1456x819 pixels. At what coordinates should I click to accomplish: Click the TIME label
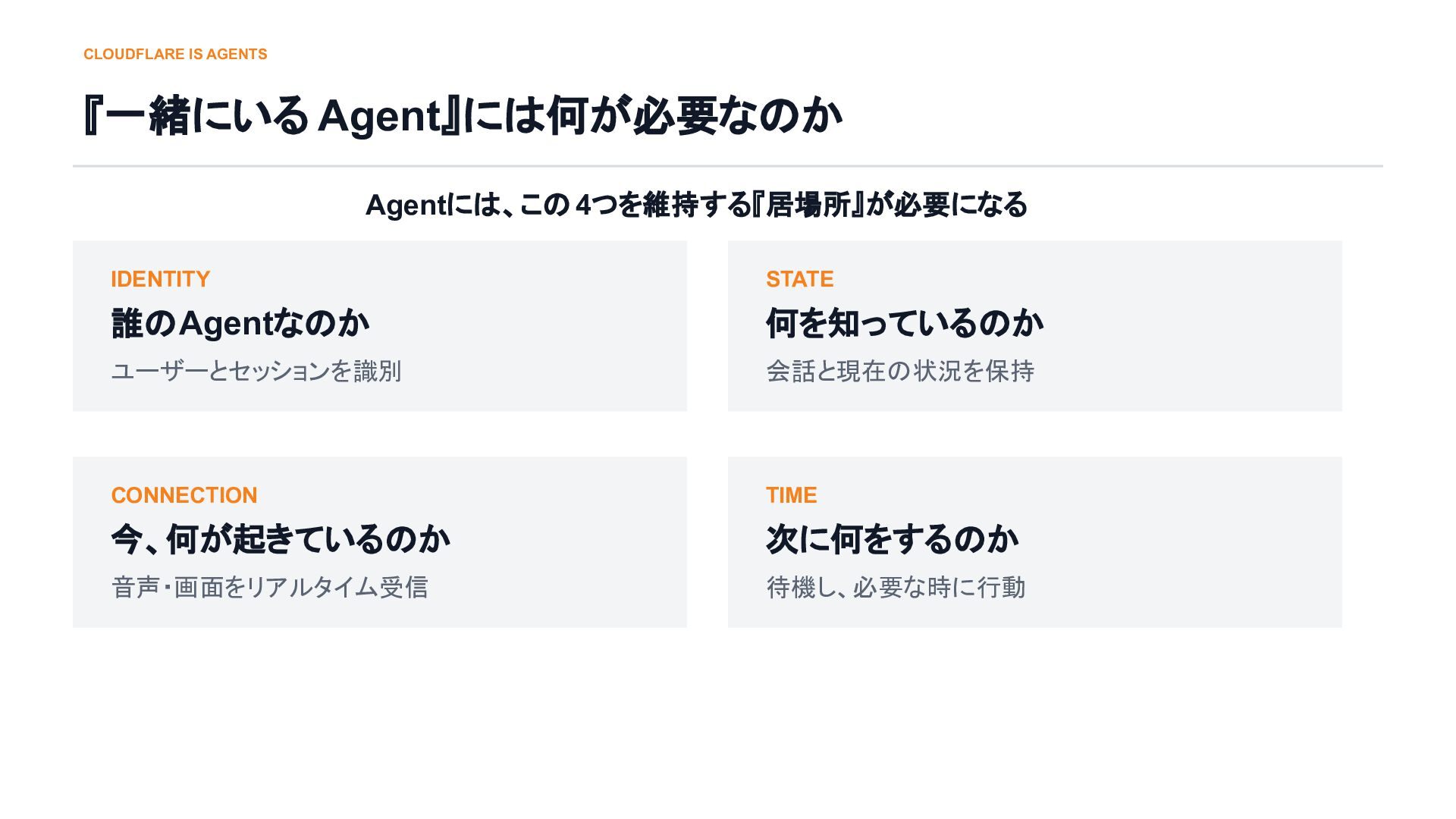(791, 495)
